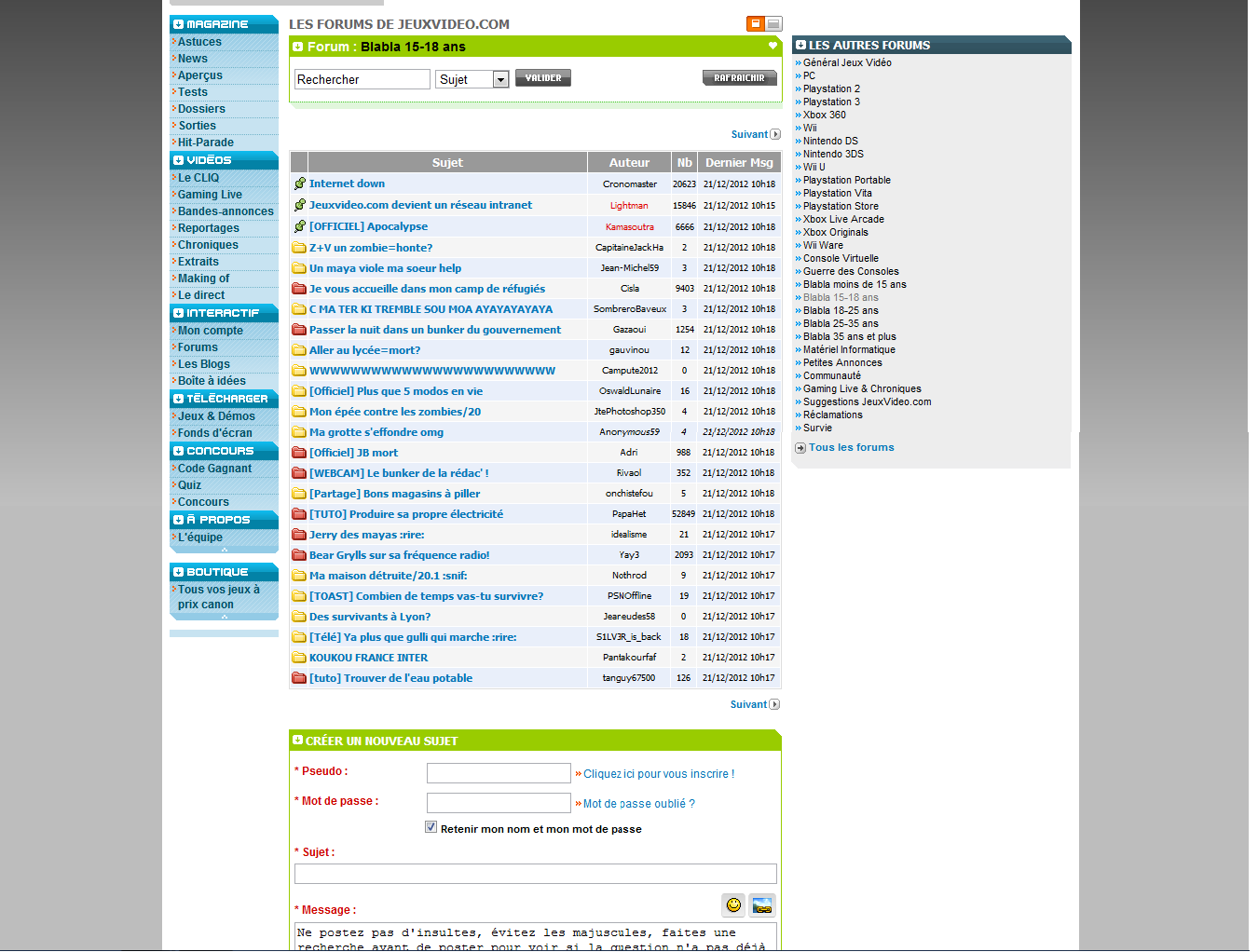Open Blabla 18-25 ans forum link
The image size is (1258, 952).
tap(841, 311)
